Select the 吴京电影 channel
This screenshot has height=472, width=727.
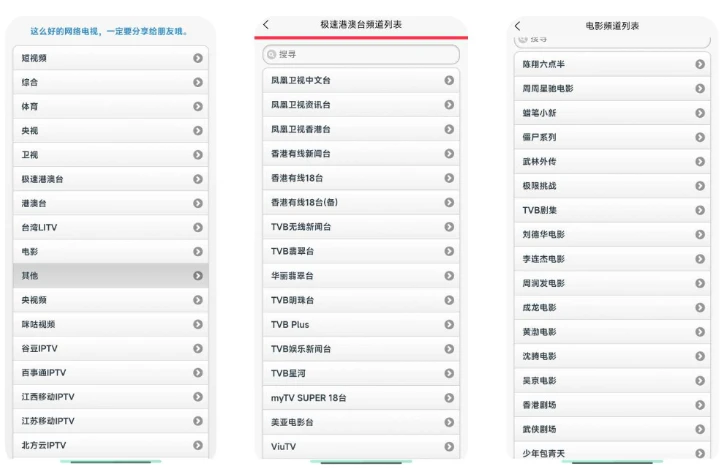click(x=612, y=380)
